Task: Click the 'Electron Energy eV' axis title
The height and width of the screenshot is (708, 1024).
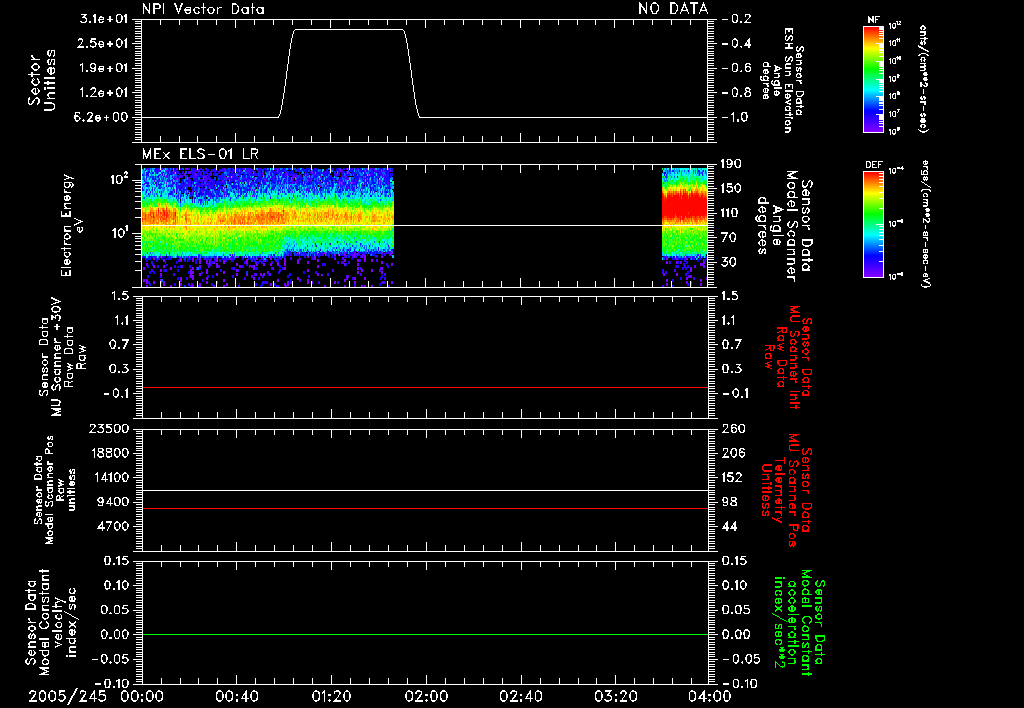Action: 71,225
